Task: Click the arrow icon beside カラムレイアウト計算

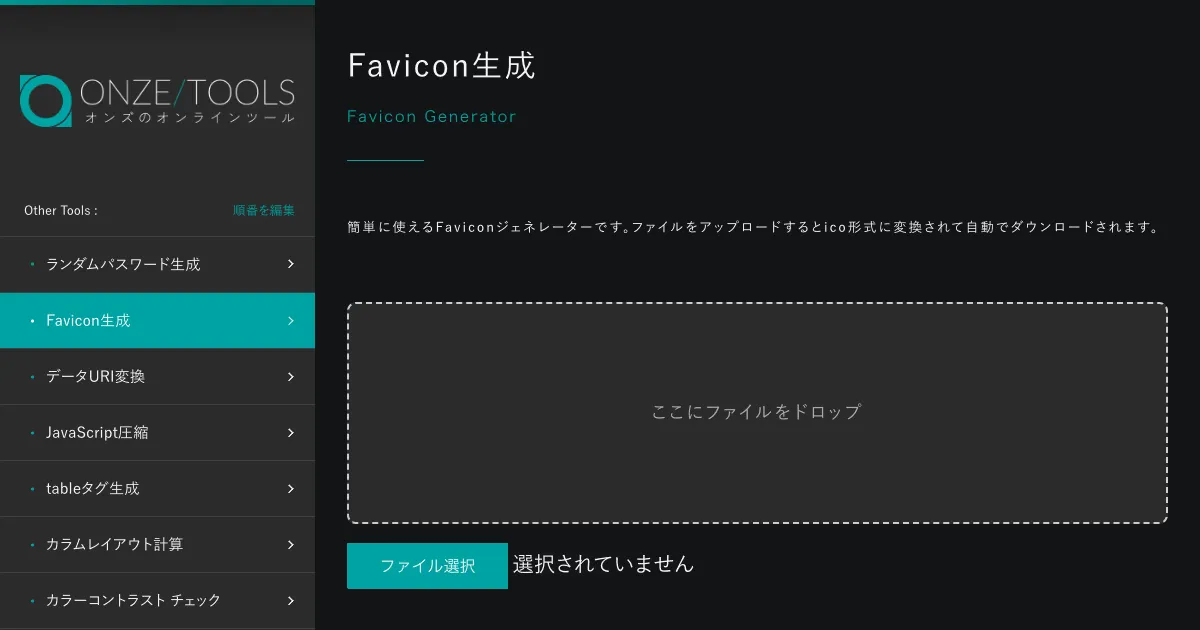Action: pos(291,545)
